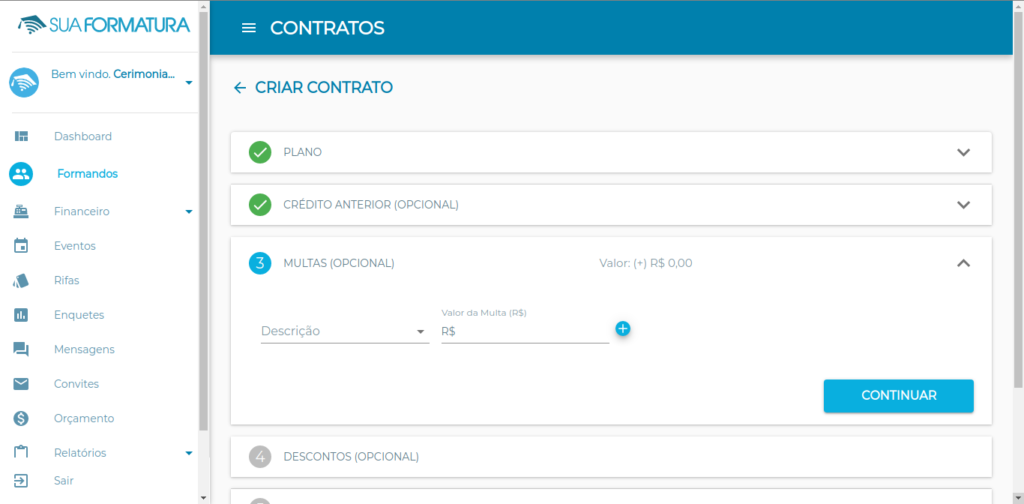Click the Enquetes chart icon
1024x504 pixels.
tap(22, 315)
